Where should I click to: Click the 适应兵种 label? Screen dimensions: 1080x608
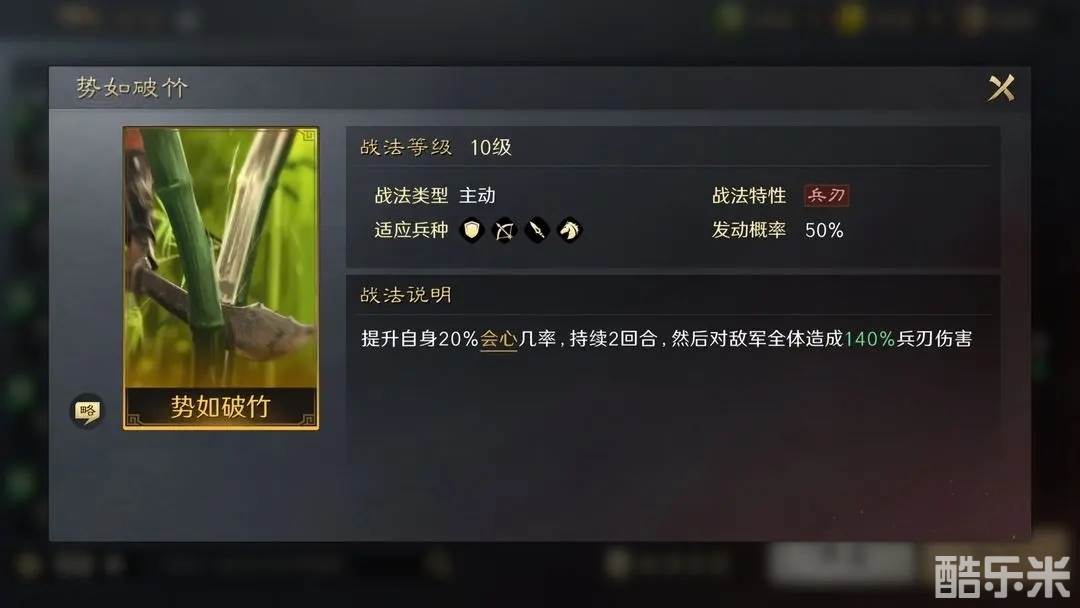point(411,230)
